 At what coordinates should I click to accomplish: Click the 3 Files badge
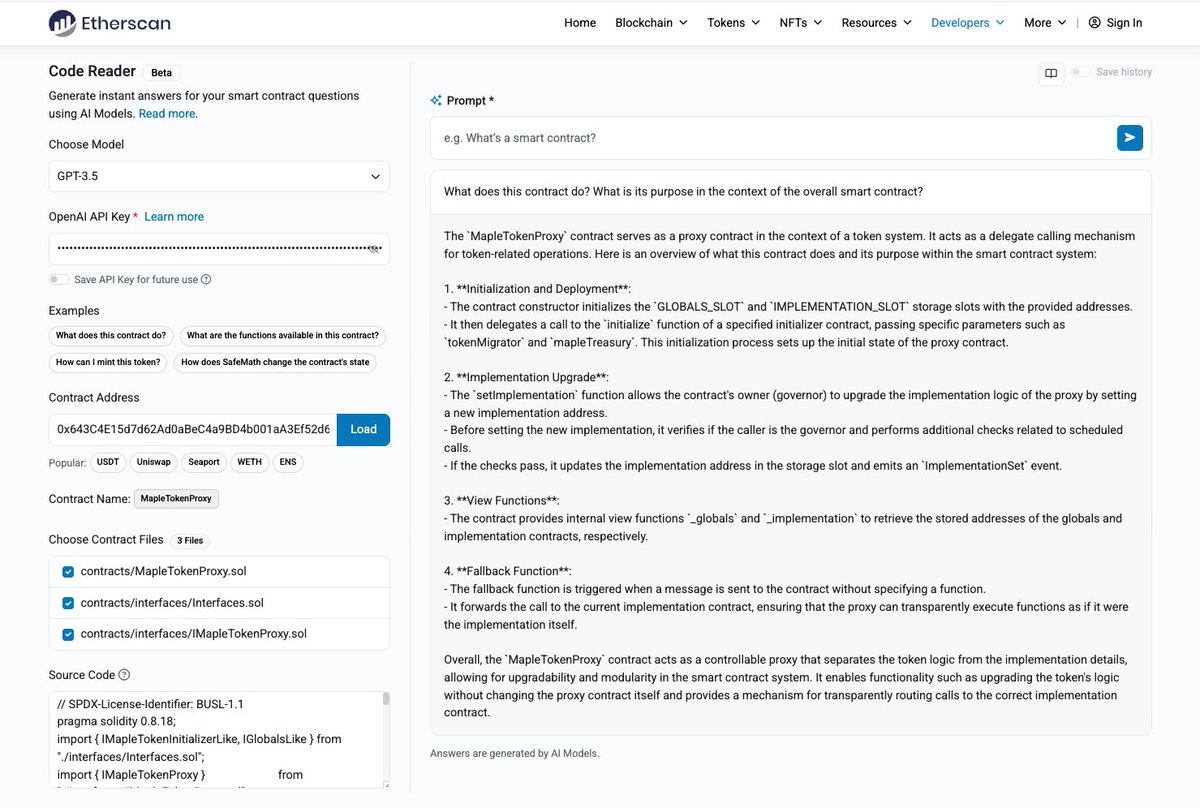point(190,540)
